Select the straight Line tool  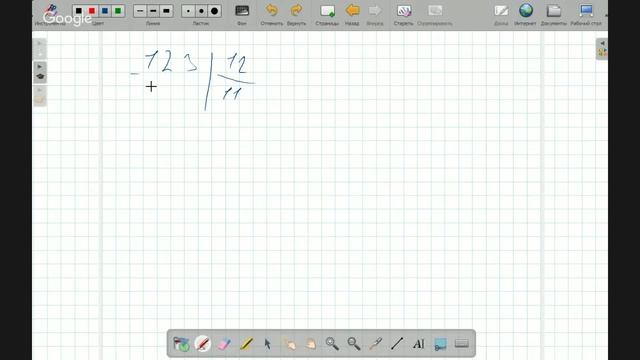pyautogui.click(x=397, y=344)
